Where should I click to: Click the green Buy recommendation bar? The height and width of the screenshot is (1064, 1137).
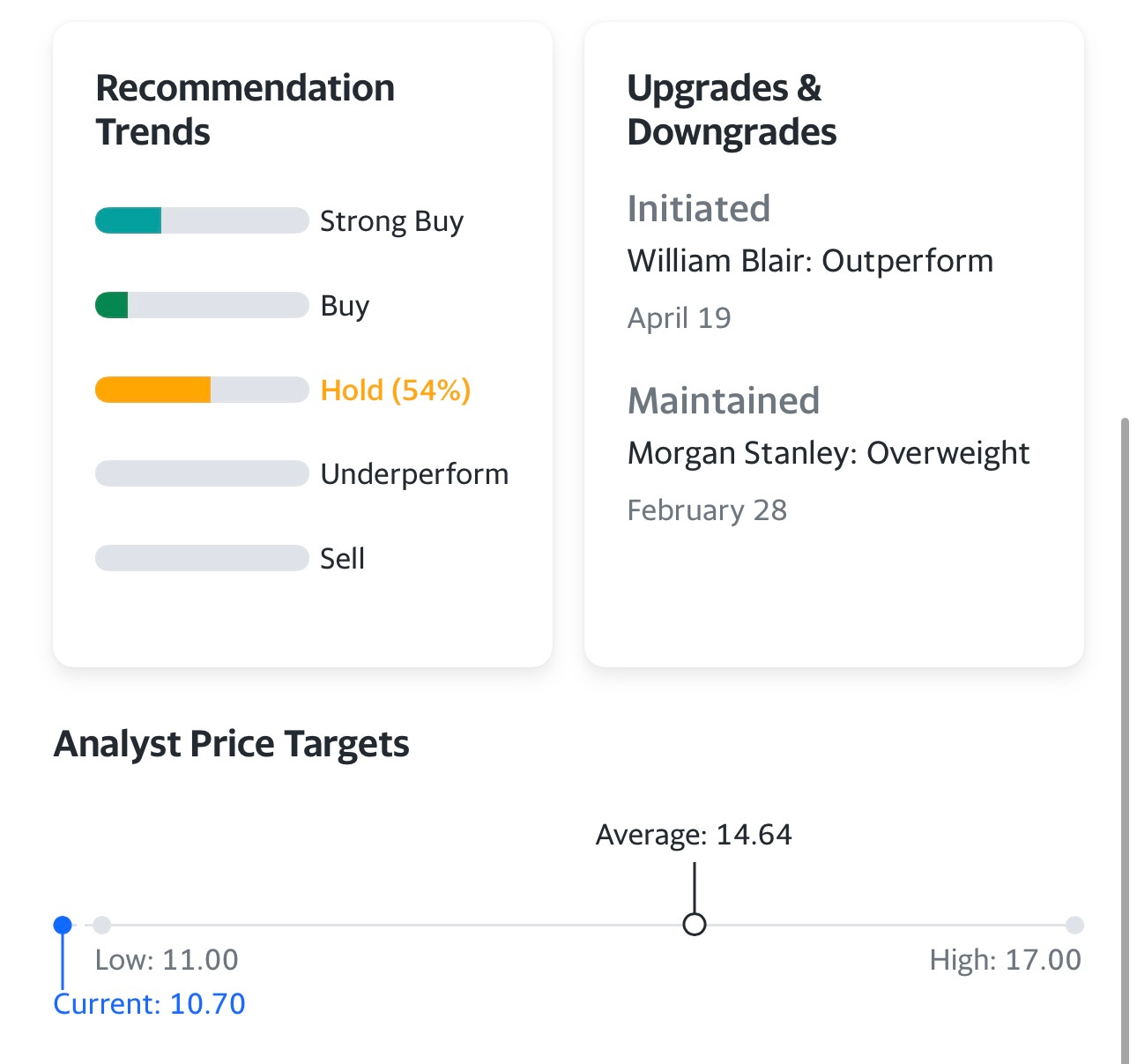(x=202, y=305)
